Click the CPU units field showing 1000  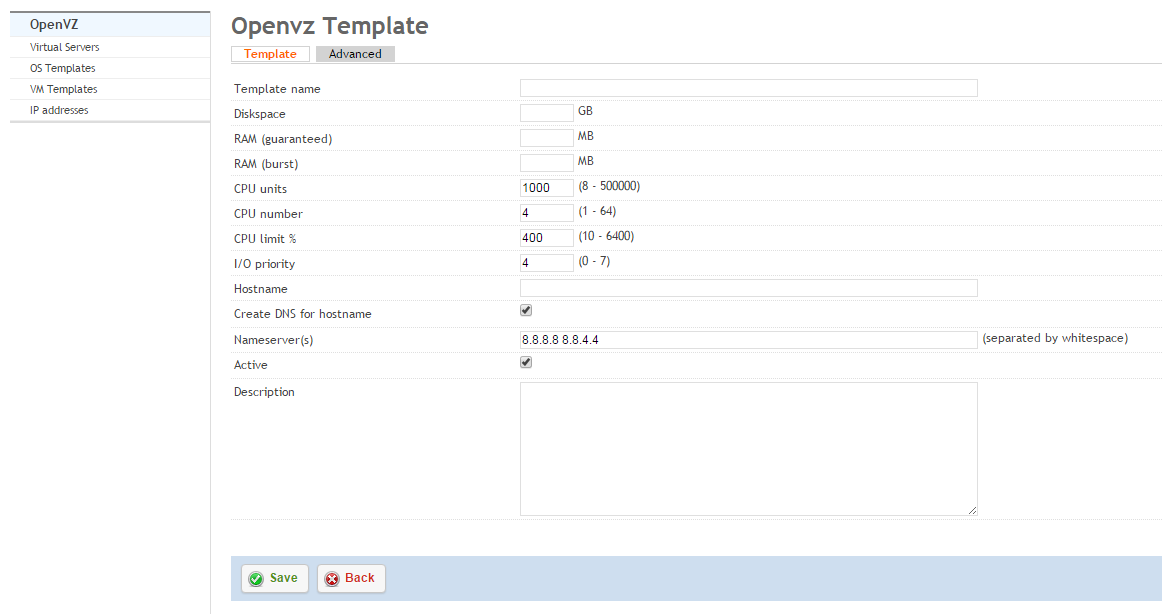[x=547, y=188]
